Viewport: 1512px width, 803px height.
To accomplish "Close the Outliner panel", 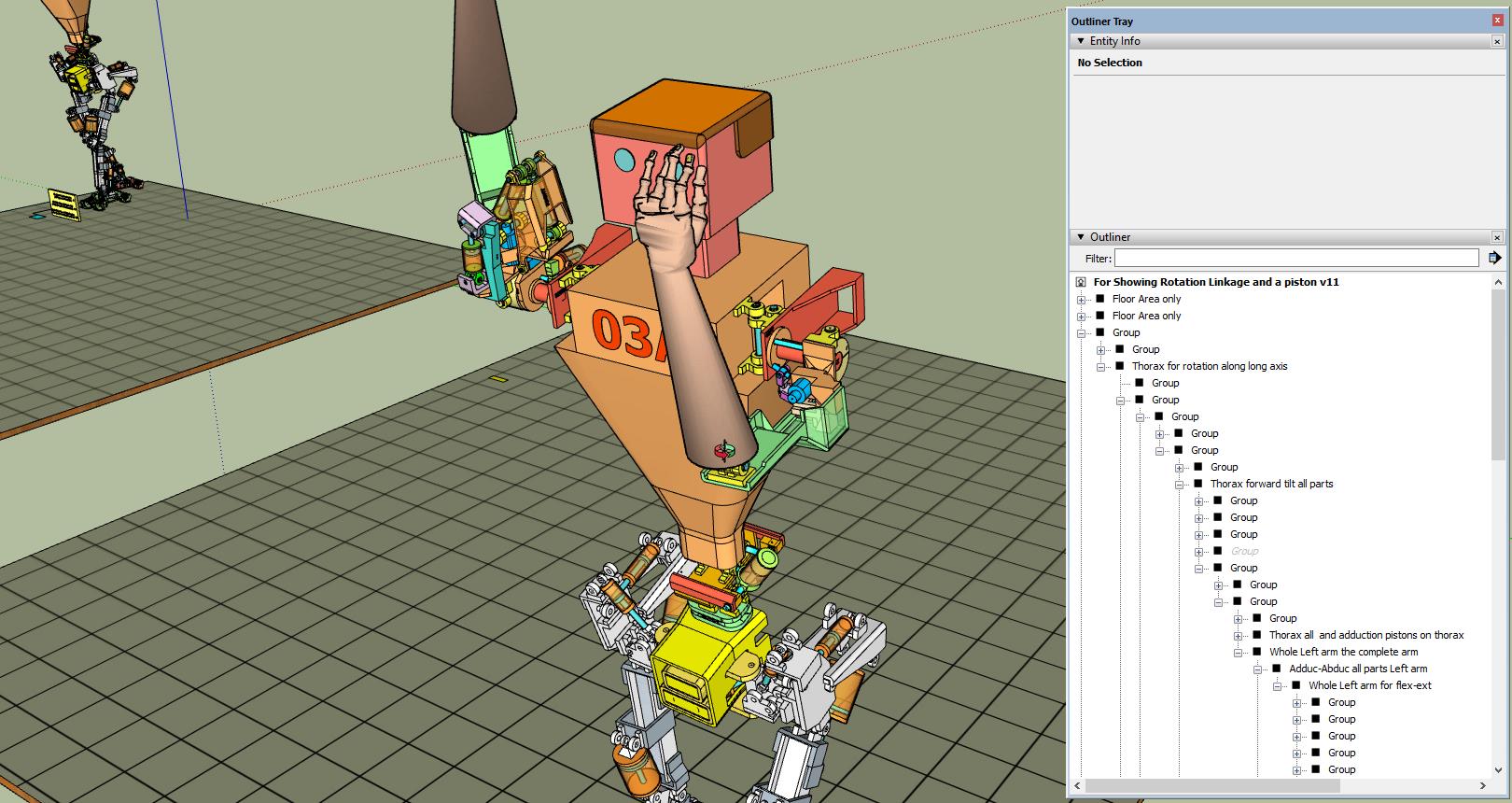I will click(1497, 237).
